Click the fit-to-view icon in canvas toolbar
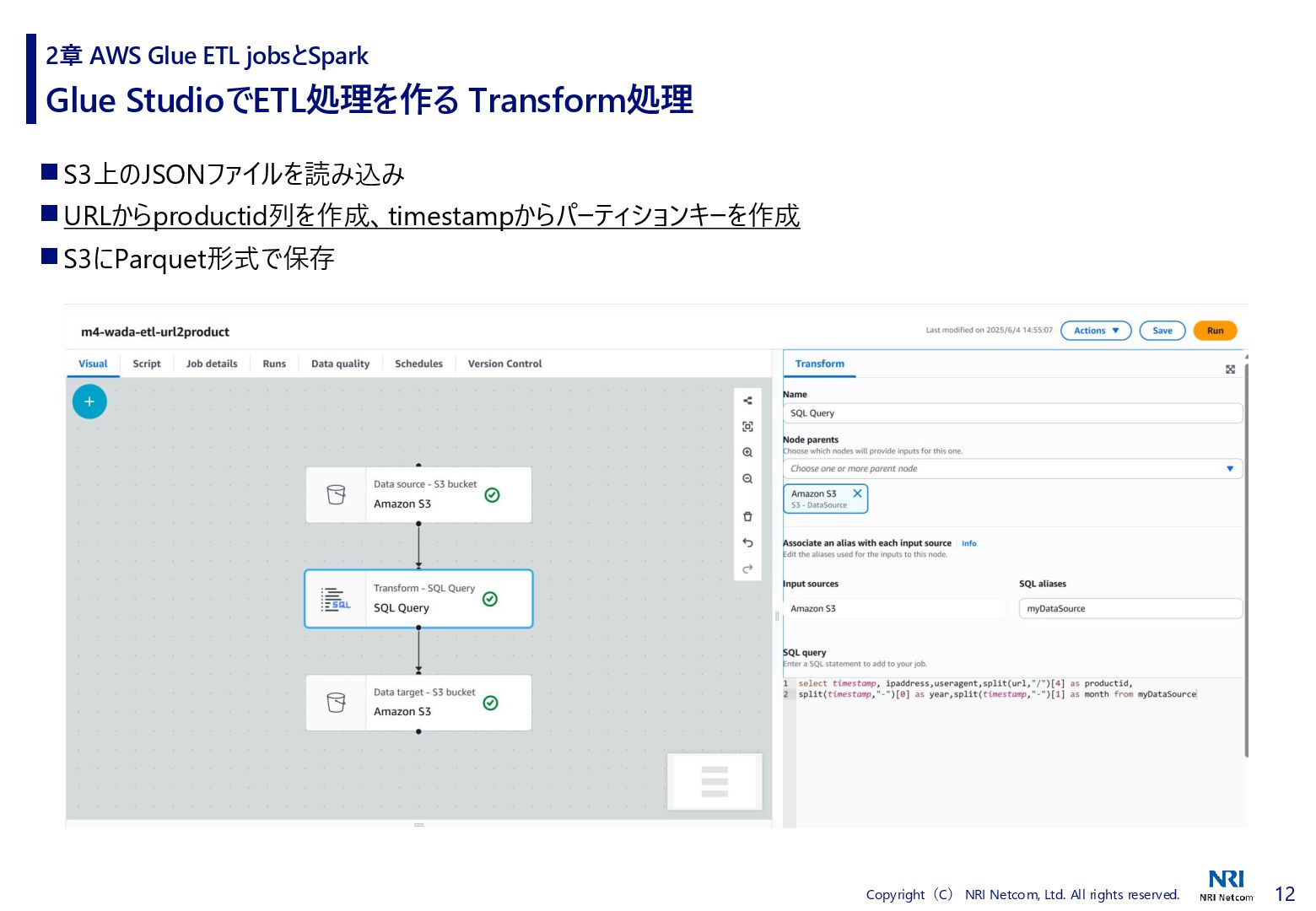This screenshot has height=911, width=1316. pyautogui.click(x=747, y=427)
